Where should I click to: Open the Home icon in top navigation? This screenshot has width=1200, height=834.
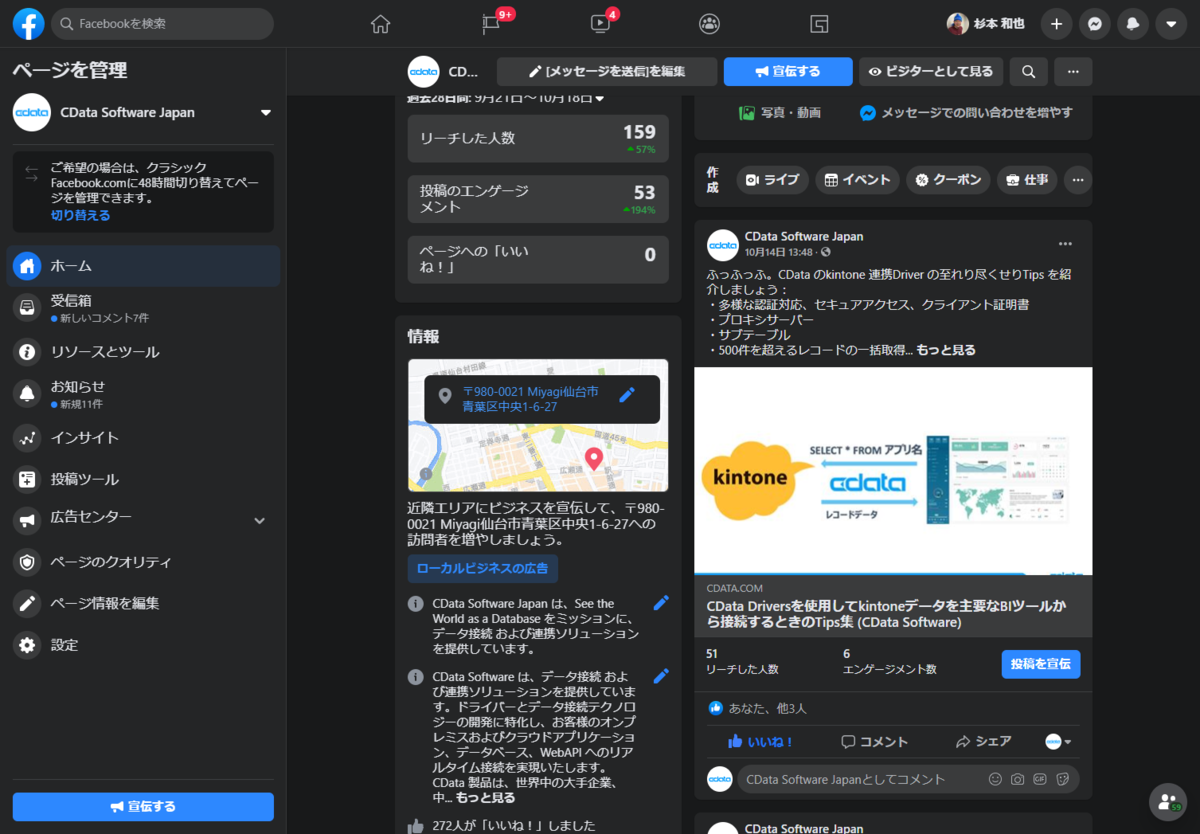pos(380,24)
